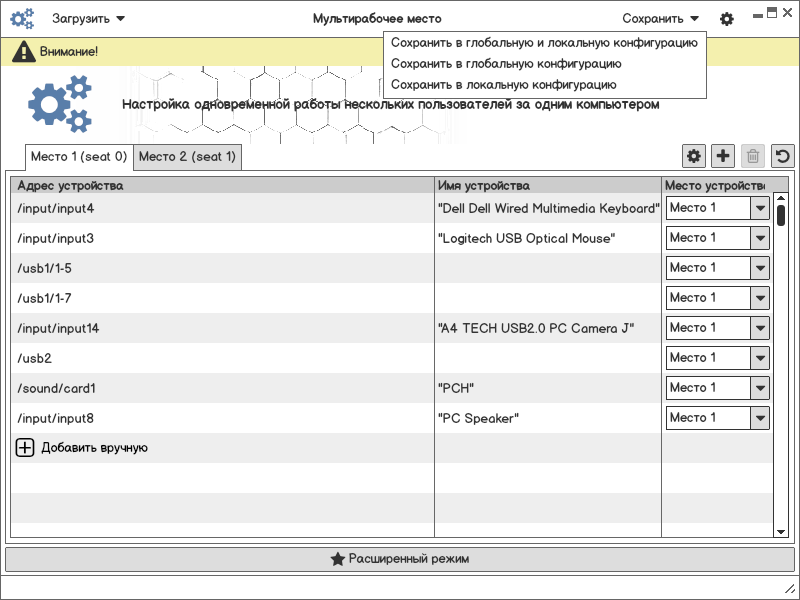Click the scrollbar down arrow
The height and width of the screenshot is (600, 800).
(781, 532)
